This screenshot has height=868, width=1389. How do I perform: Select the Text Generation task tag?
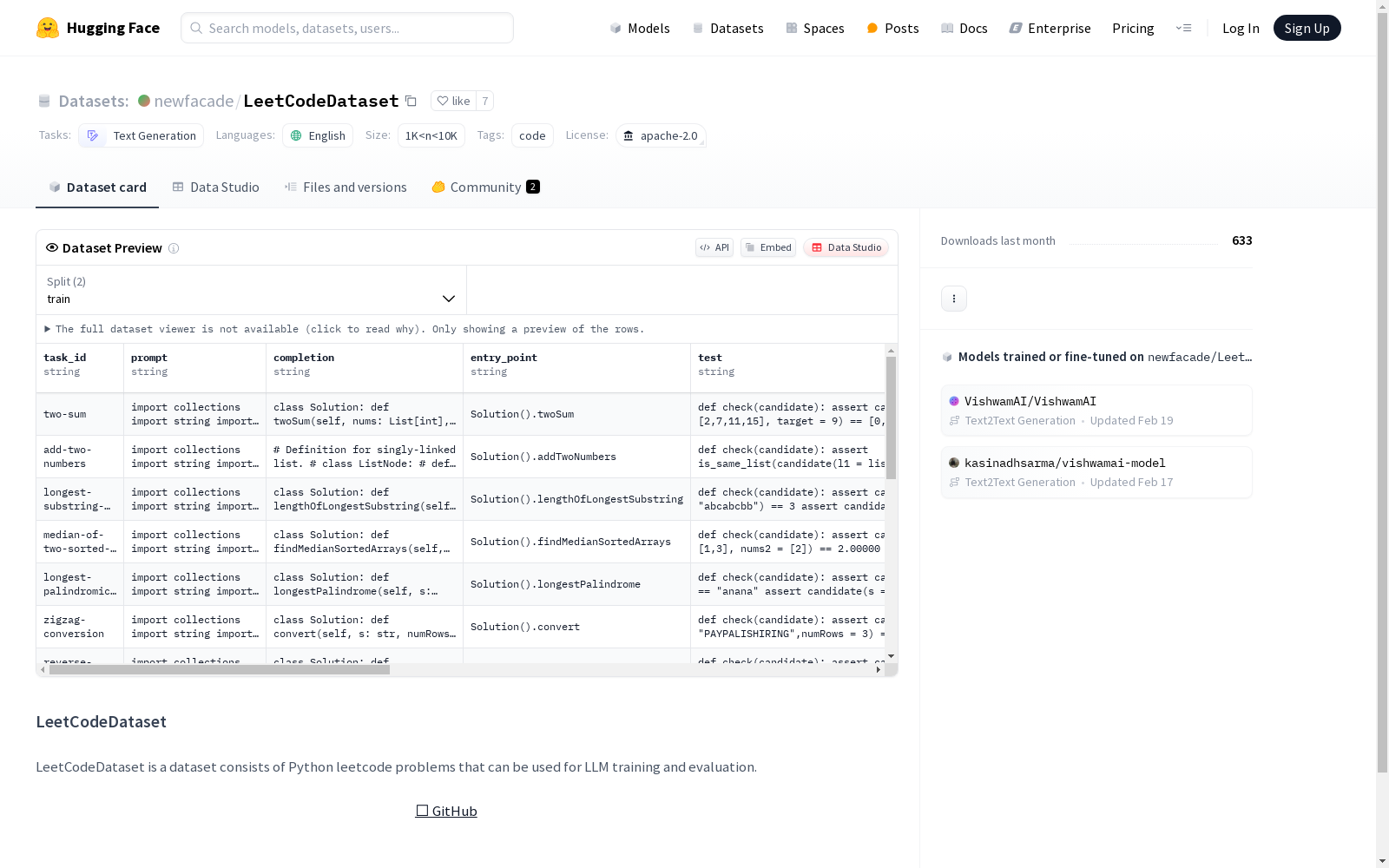(x=142, y=135)
